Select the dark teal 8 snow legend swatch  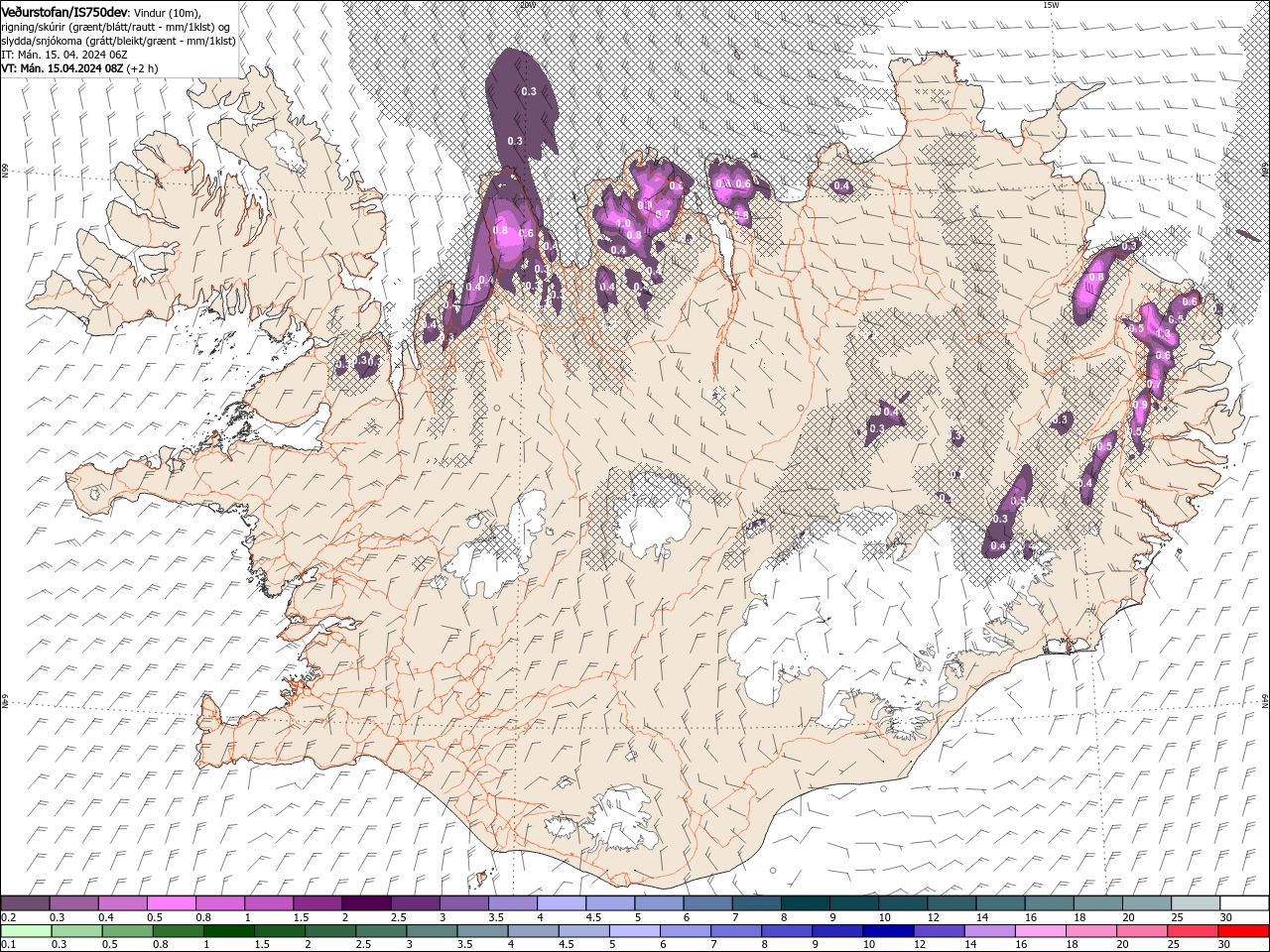tap(807, 903)
